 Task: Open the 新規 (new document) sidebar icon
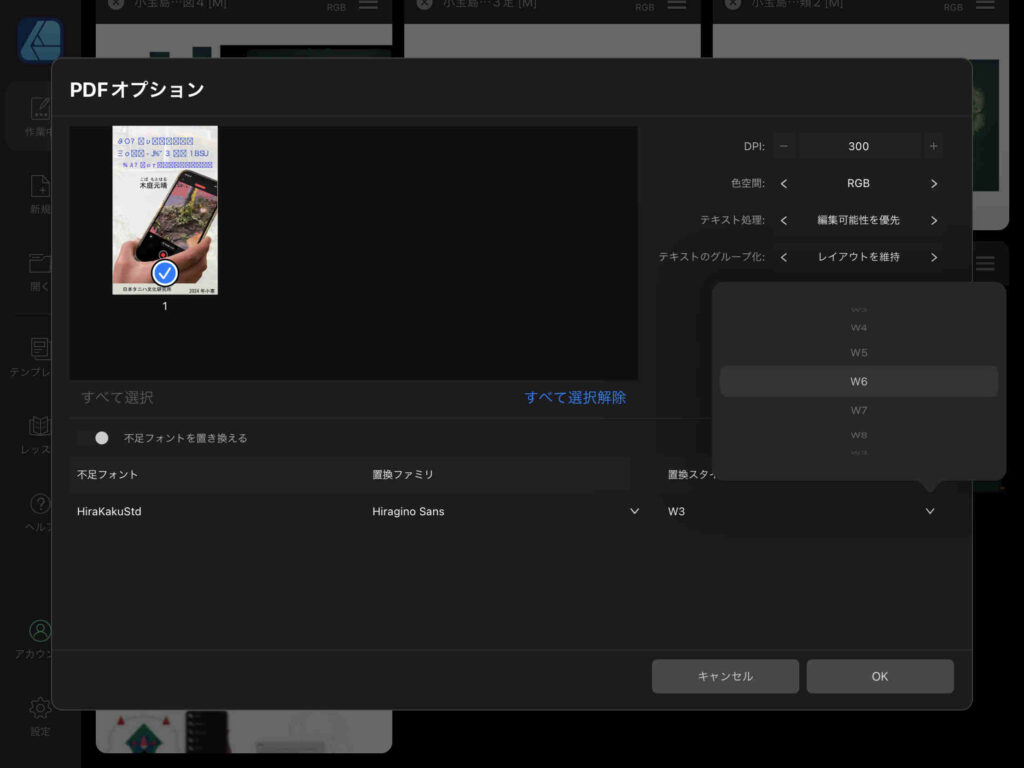[40, 187]
